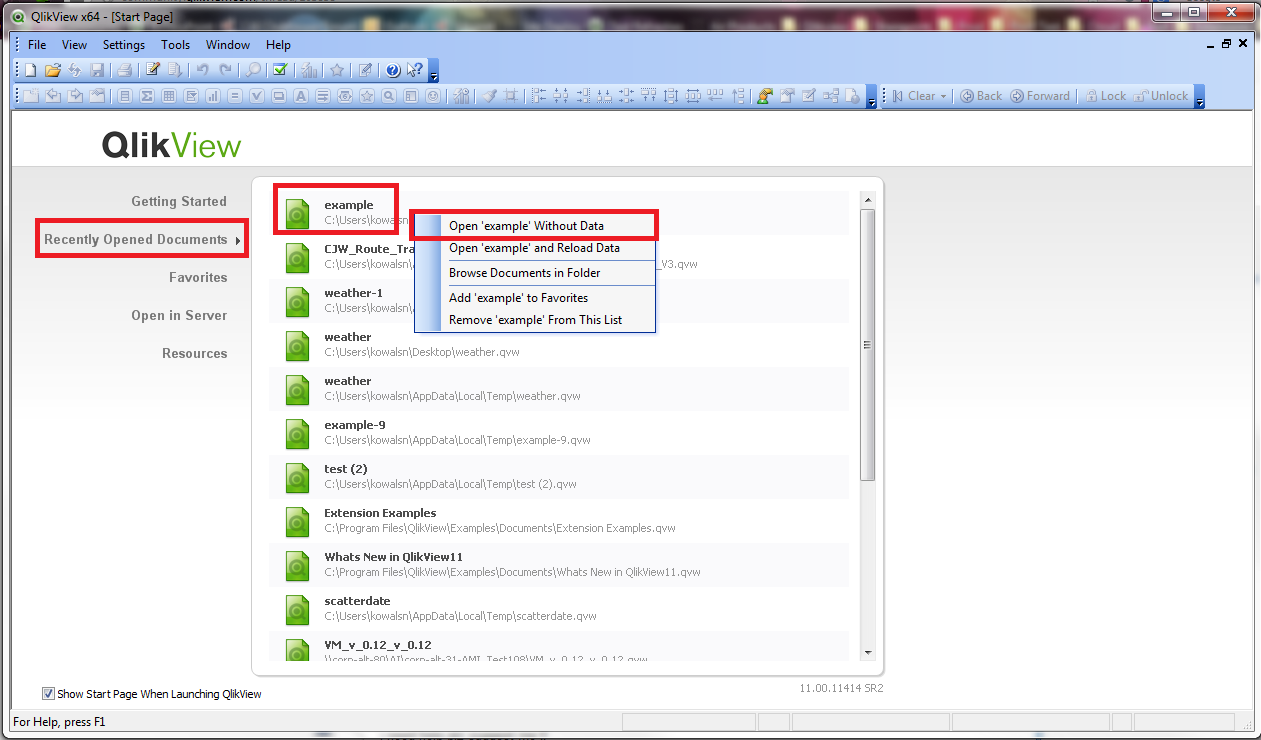
Task: Click the What's This pointer icon
Action: tap(415, 70)
